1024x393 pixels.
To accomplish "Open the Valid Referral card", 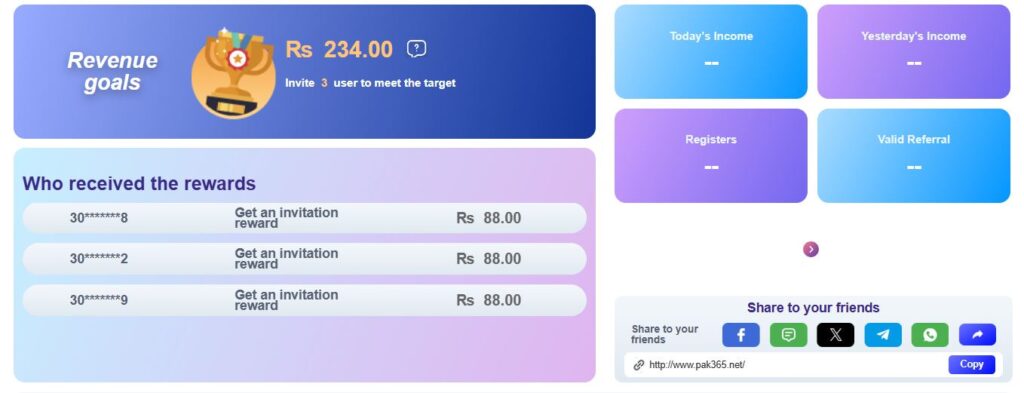I will coord(914,155).
